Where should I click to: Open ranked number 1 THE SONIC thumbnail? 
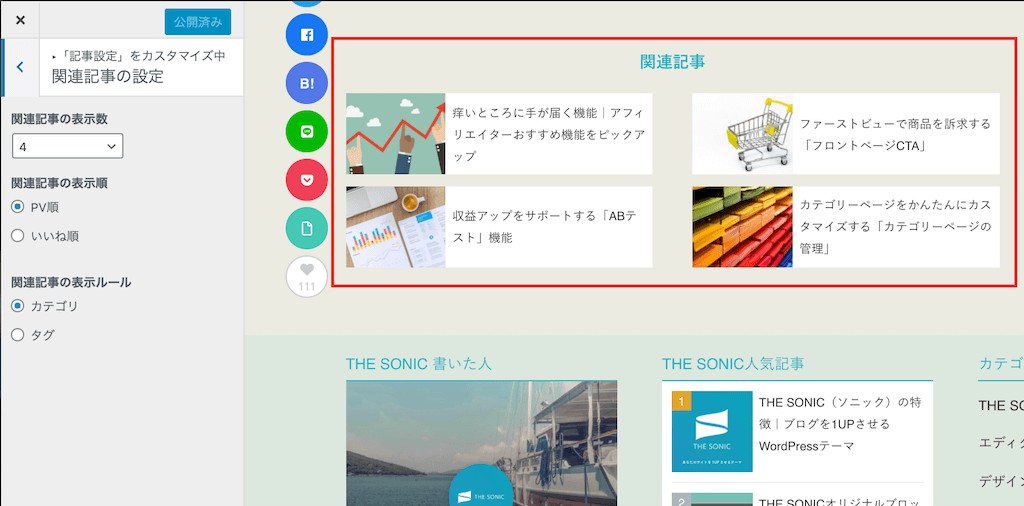point(712,431)
